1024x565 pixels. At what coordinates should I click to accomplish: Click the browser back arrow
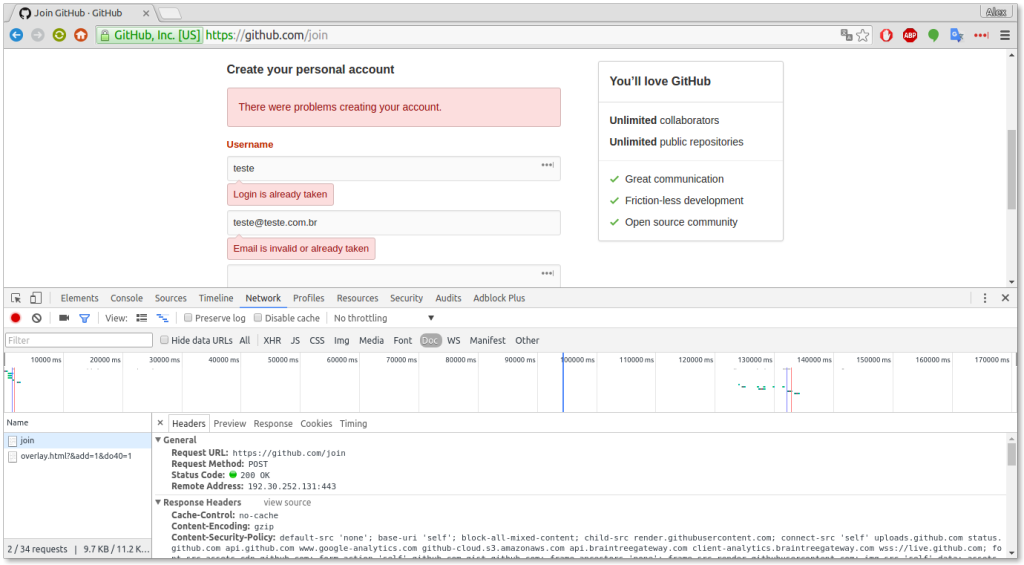coord(16,35)
